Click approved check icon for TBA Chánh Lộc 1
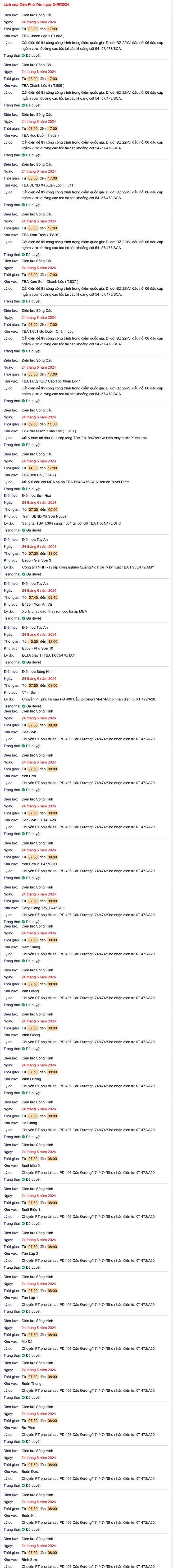The width and height of the screenshot is (173, 1568). (x=24, y=55)
